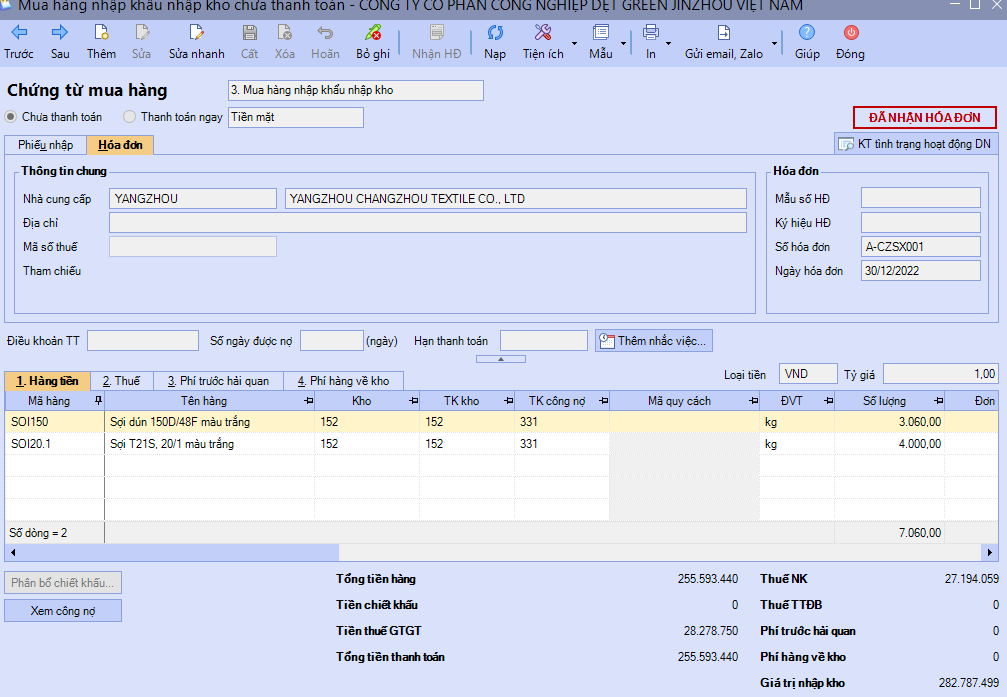Open Tiện ích utilities tool
Image resolution: width=1007 pixels, height=697 pixels.
(x=543, y=42)
